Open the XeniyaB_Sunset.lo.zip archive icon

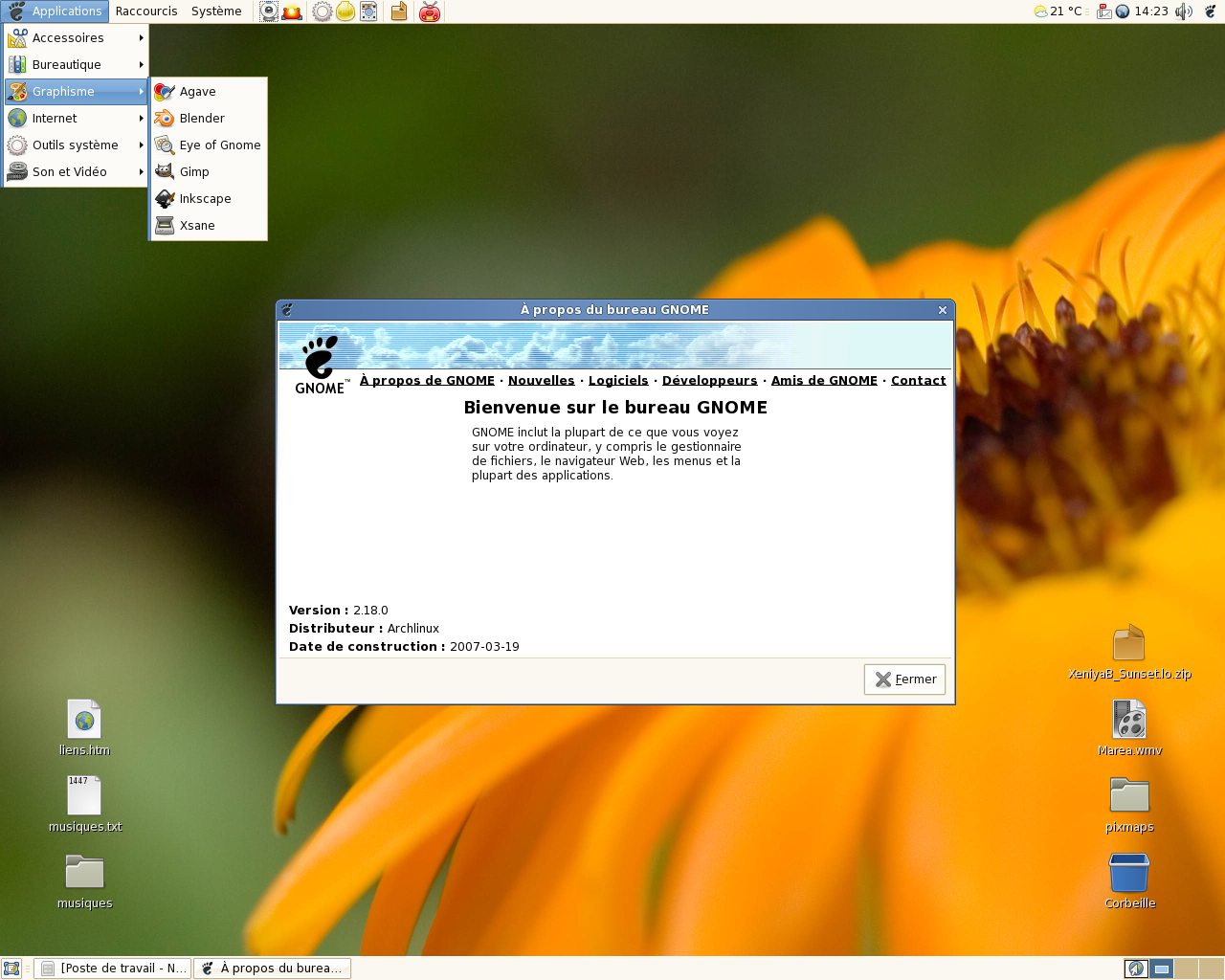click(1129, 644)
